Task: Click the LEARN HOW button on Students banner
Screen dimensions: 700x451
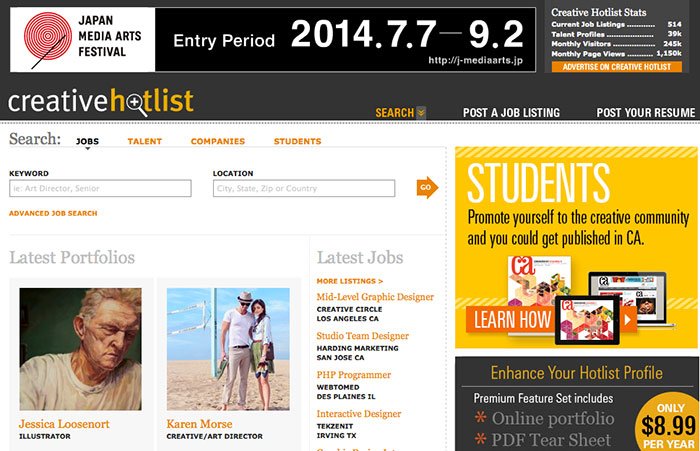Action: [512, 320]
